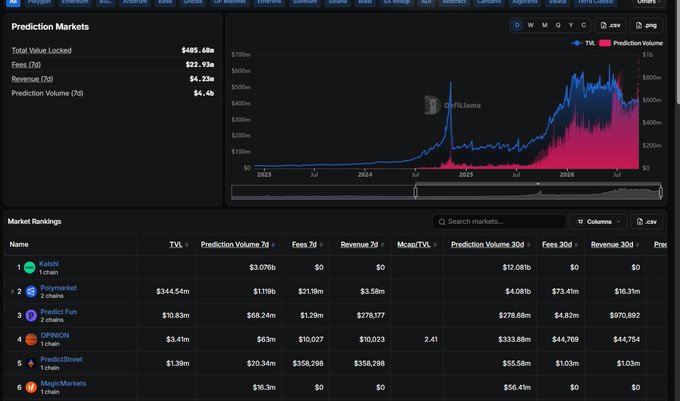Expand the Polymarket row chevron
Screen dimensions: 680x401
[x=12, y=291]
